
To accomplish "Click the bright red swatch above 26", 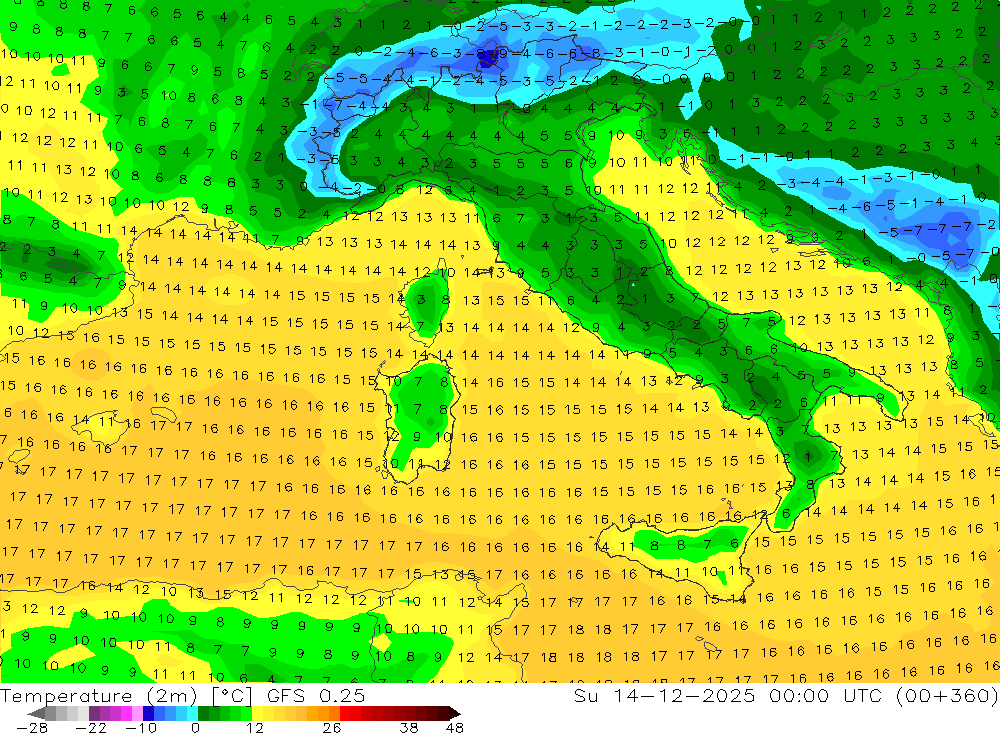I will [345, 713].
